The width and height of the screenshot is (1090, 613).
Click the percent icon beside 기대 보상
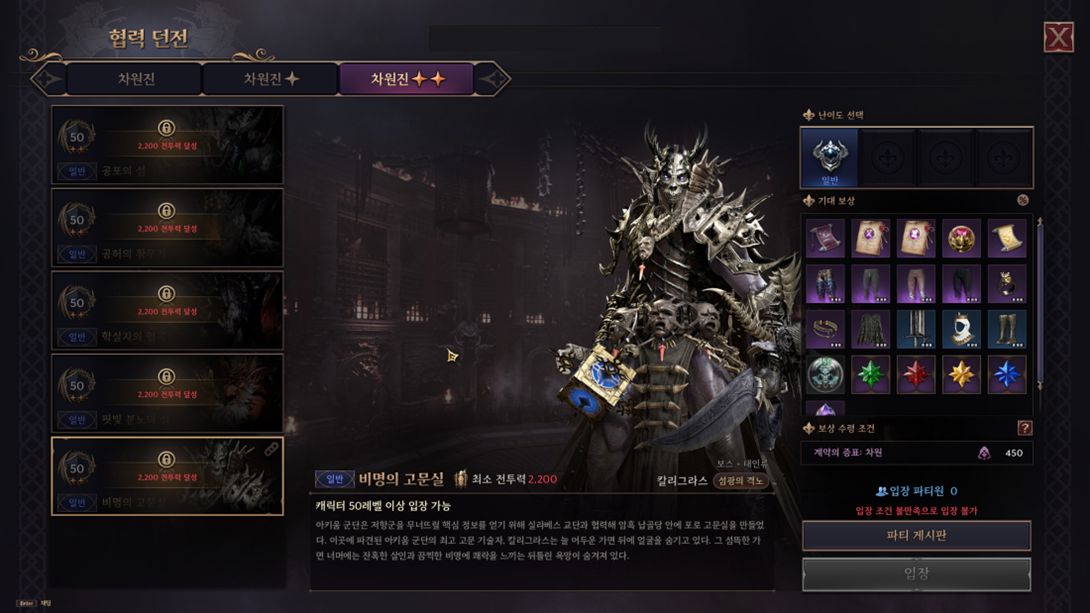pos(1023,200)
